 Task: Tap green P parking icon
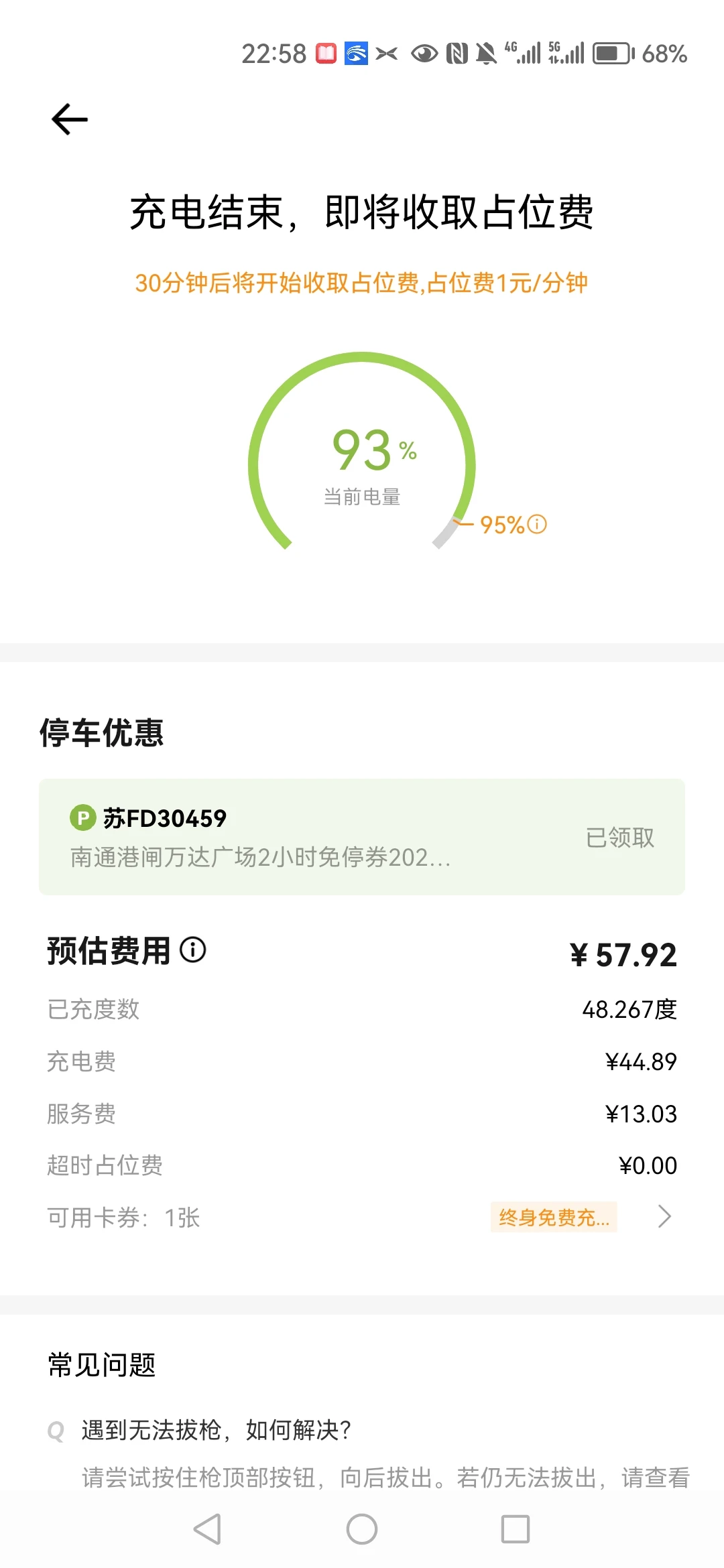click(x=82, y=818)
